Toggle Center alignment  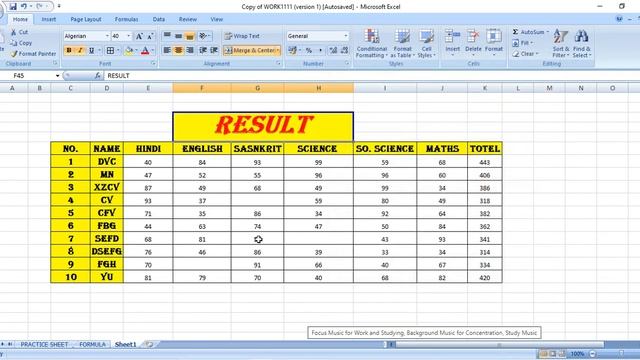point(178,50)
